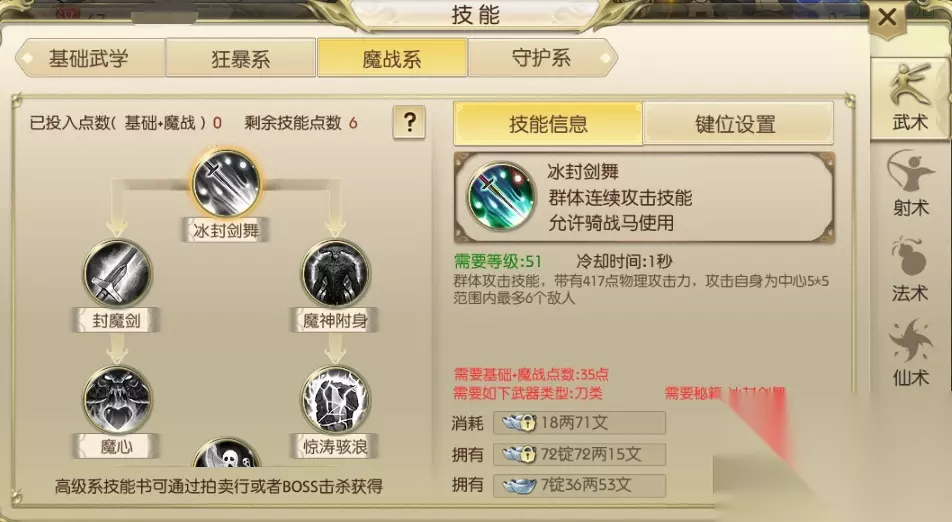This screenshot has width=952, height=522.
Task: Open the 仙术 immortal arts category
Action: [x=910, y=353]
